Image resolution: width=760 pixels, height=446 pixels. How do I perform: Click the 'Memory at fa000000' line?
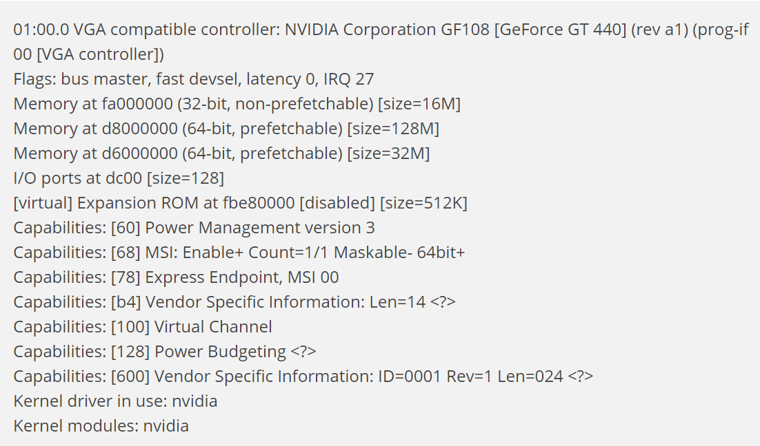[x=237, y=104]
